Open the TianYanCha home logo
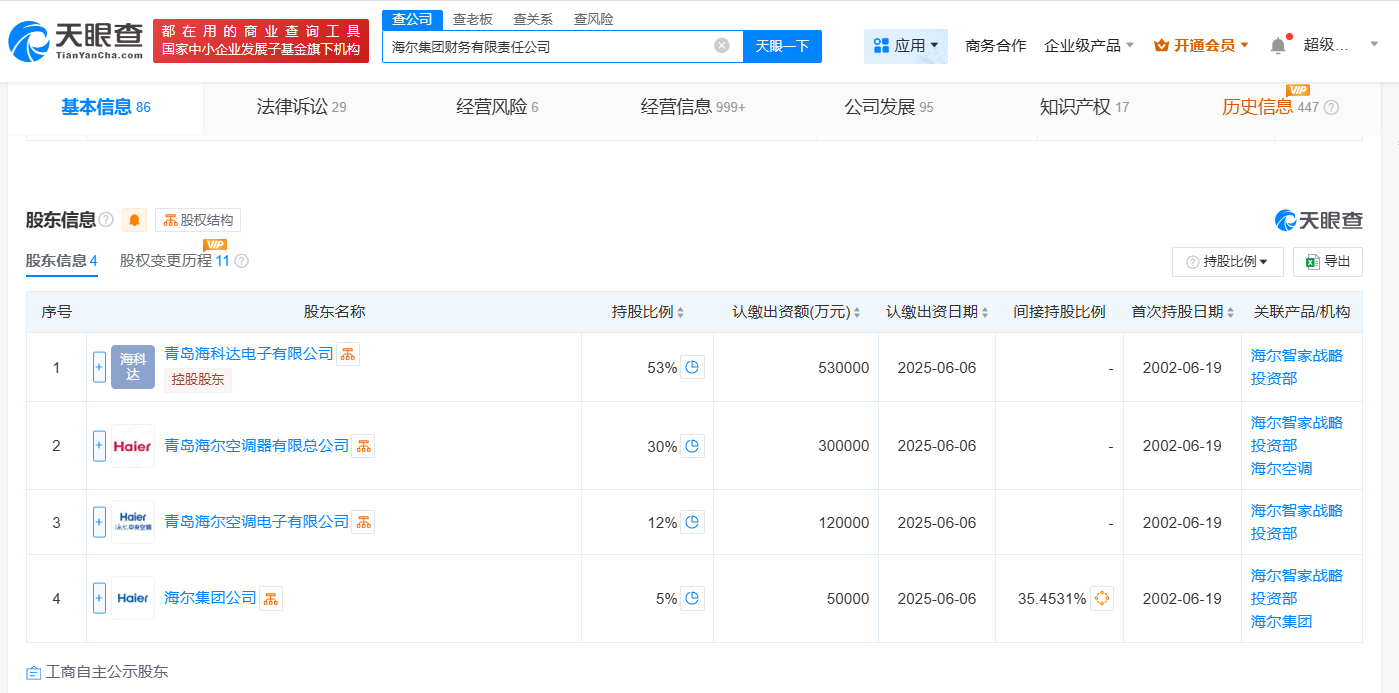 76,41
